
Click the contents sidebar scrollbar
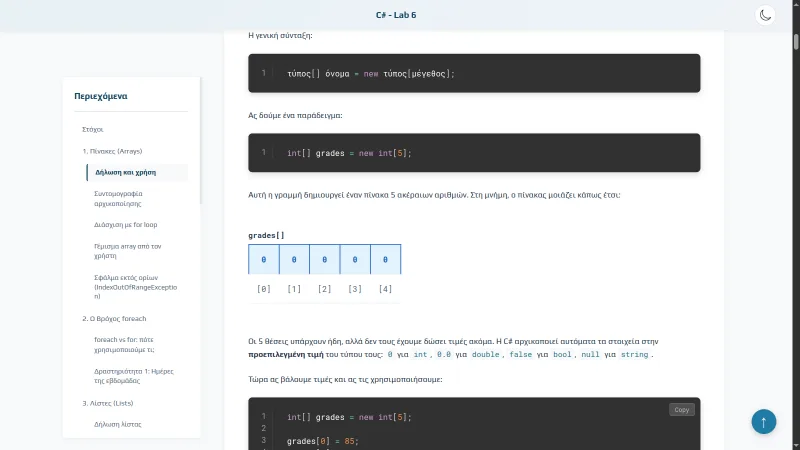coord(200,140)
